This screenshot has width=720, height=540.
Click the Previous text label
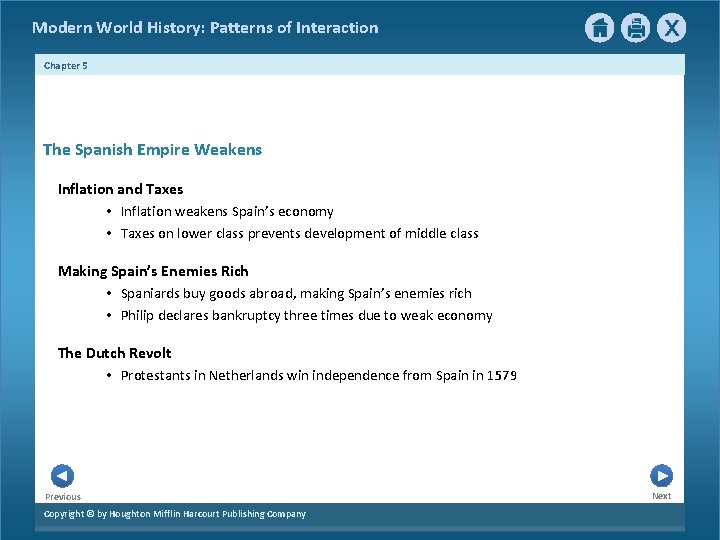pos(63,497)
